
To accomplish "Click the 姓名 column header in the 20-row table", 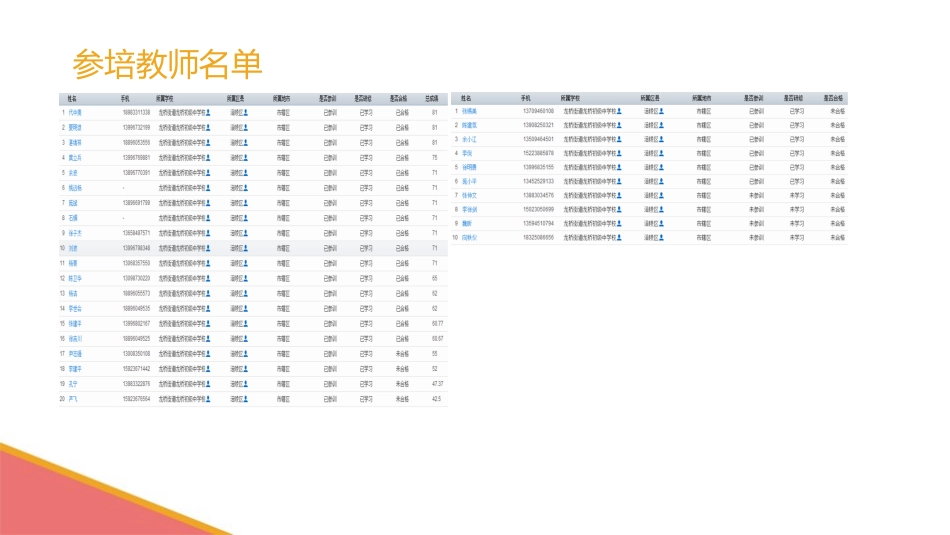I will coord(72,98).
